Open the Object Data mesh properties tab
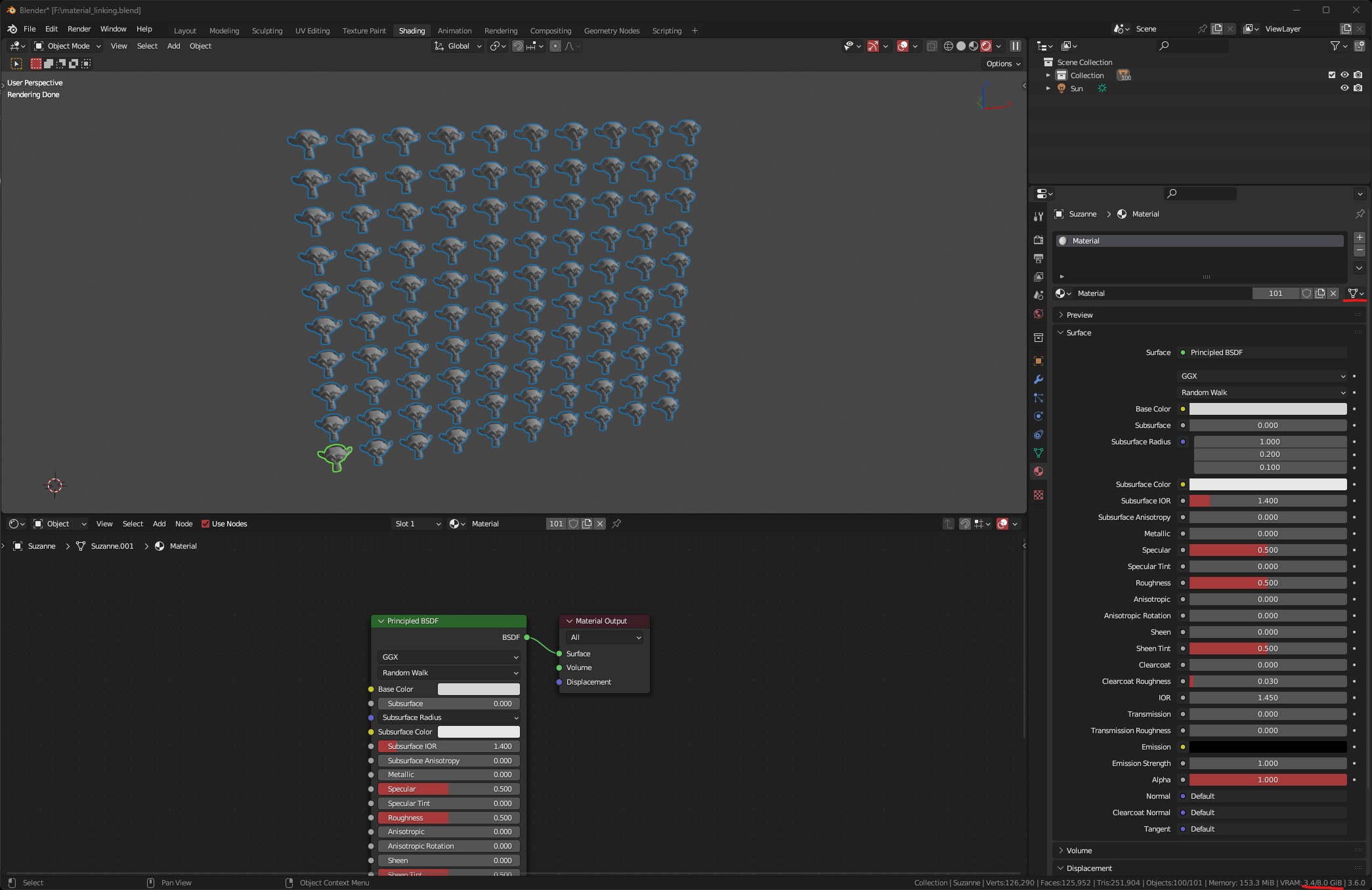This screenshot has height=890, width=1372. point(1039,453)
